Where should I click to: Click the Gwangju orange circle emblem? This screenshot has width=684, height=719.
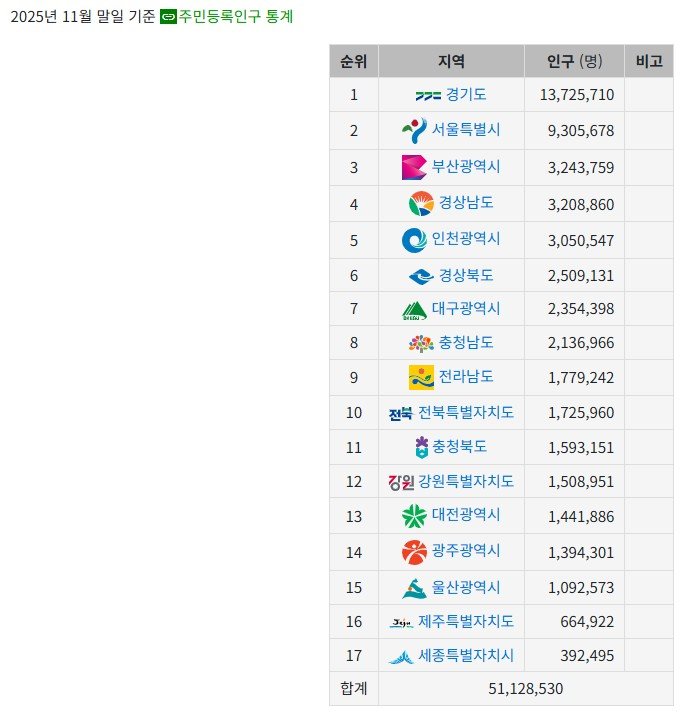[x=414, y=552]
